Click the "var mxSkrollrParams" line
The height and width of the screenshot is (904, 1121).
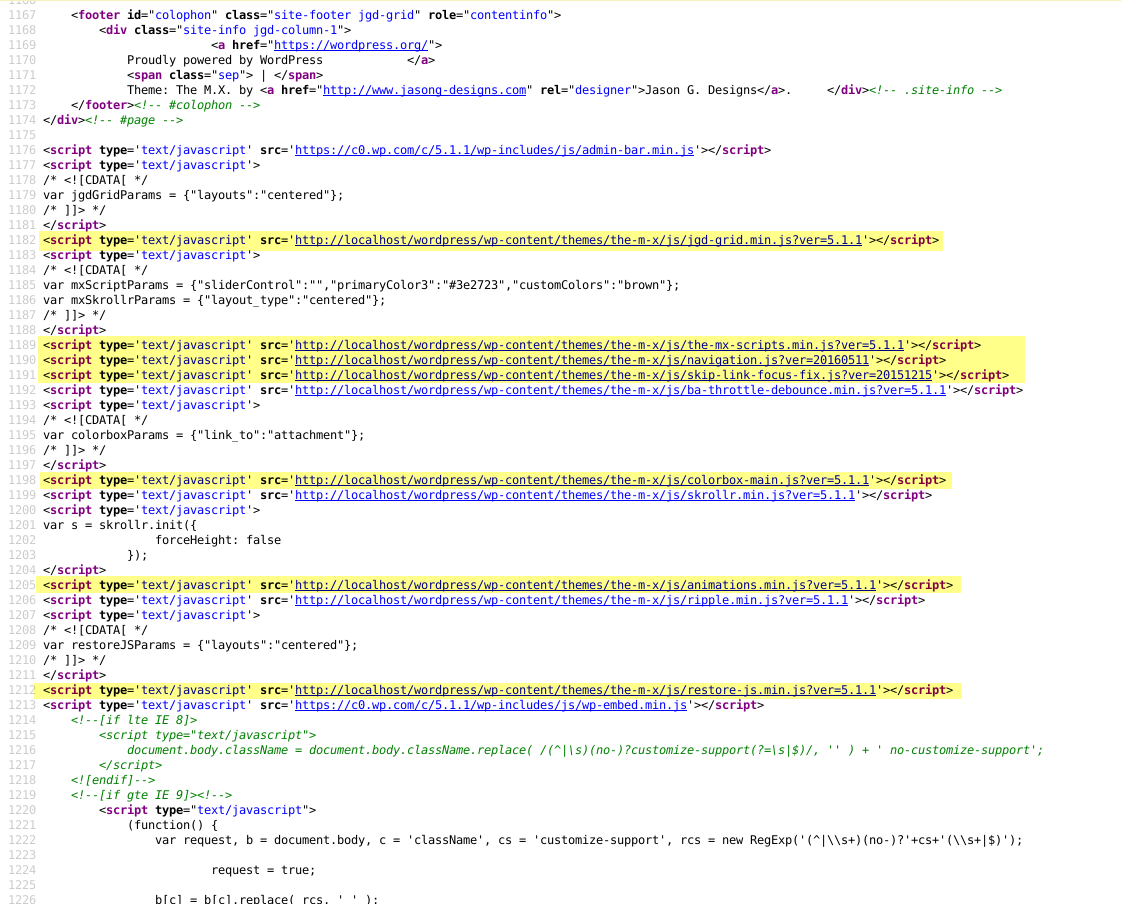pyautogui.click(x=214, y=300)
